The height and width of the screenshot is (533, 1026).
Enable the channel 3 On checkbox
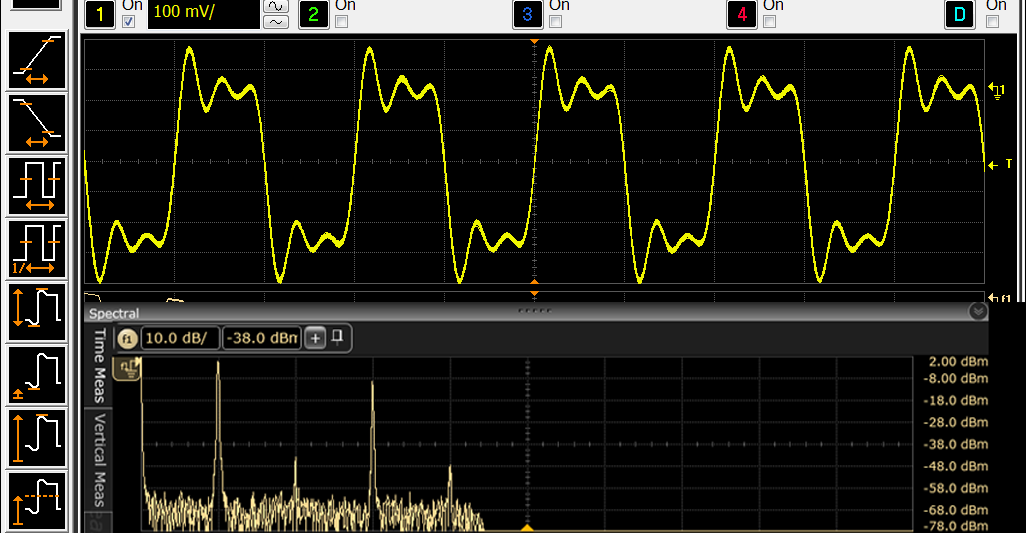coord(556,22)
